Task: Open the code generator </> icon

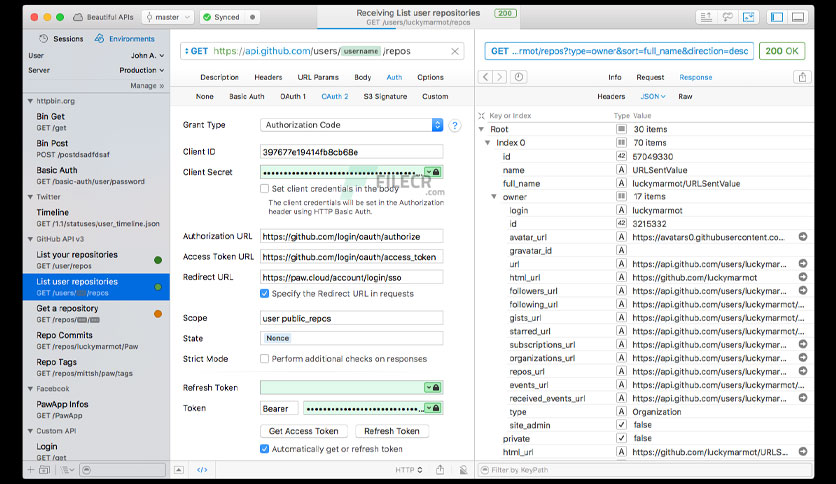Action: [x=202, y=470]
